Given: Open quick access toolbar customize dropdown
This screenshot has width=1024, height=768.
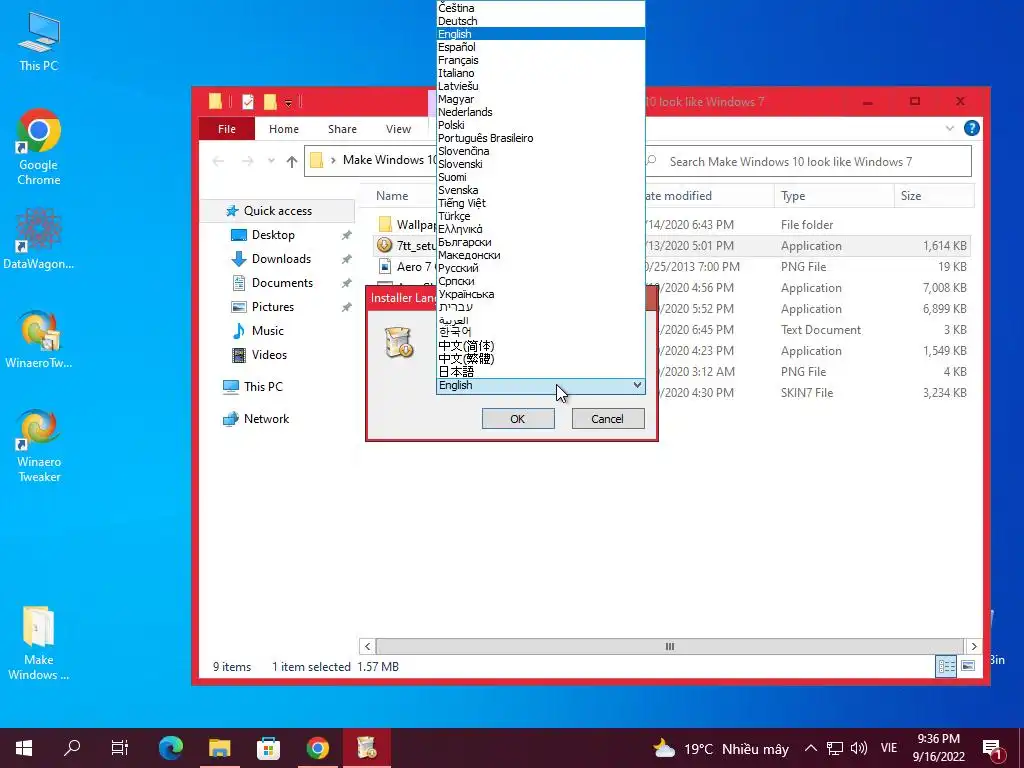Looking at the screenshot, I should tap(288, 103).
